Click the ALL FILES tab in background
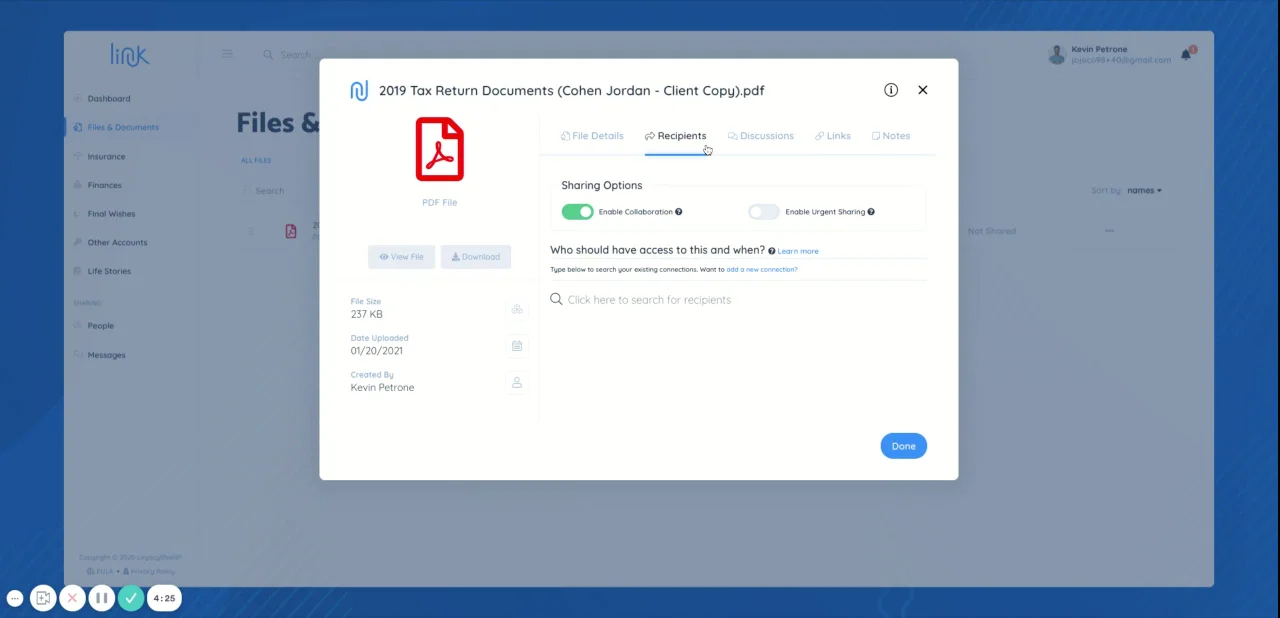Image resolution: width=1280 pixels, height=618 pixels. (x=256, y=160)
